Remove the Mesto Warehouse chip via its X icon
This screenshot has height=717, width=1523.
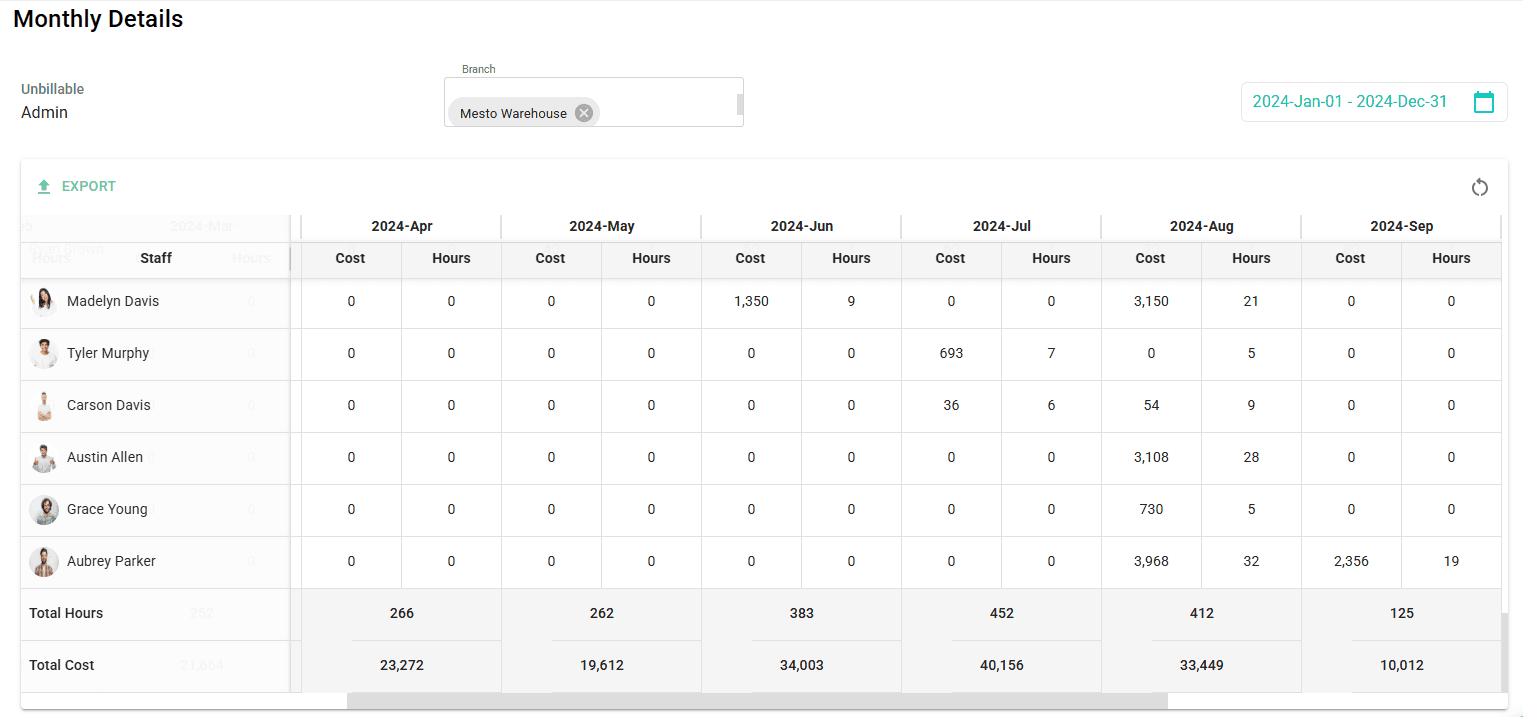pyautogui.click(x=584, y=112)
